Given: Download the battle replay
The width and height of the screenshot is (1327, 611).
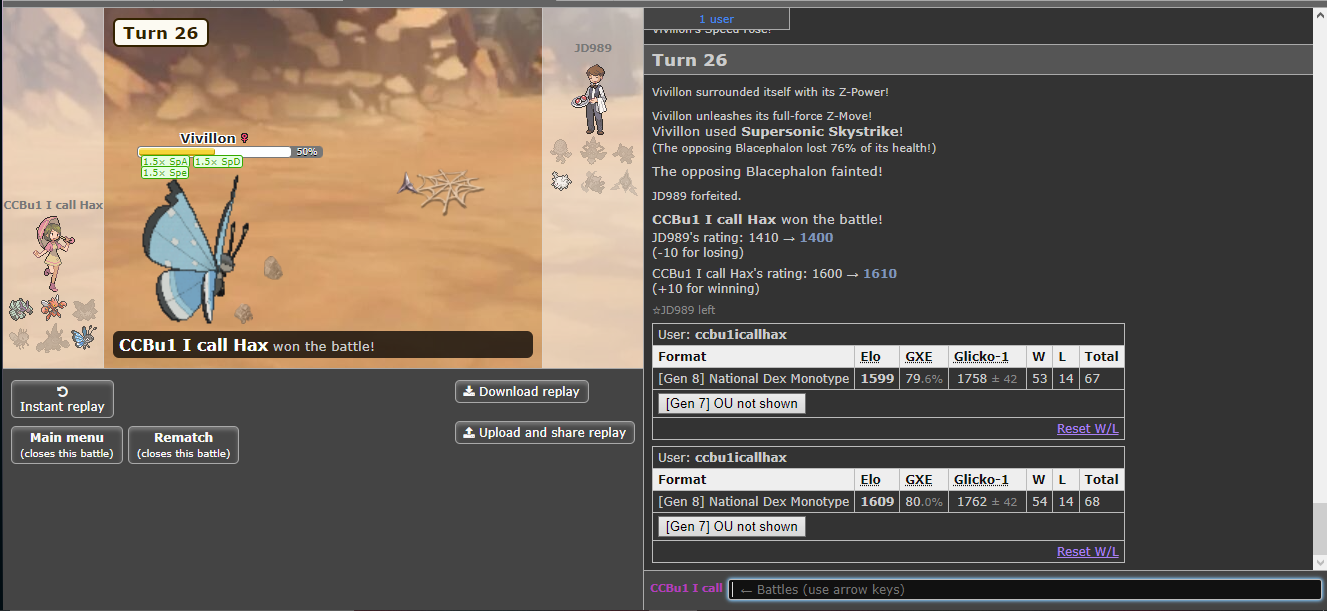Looking at the screenshot, I should (522, 392).
